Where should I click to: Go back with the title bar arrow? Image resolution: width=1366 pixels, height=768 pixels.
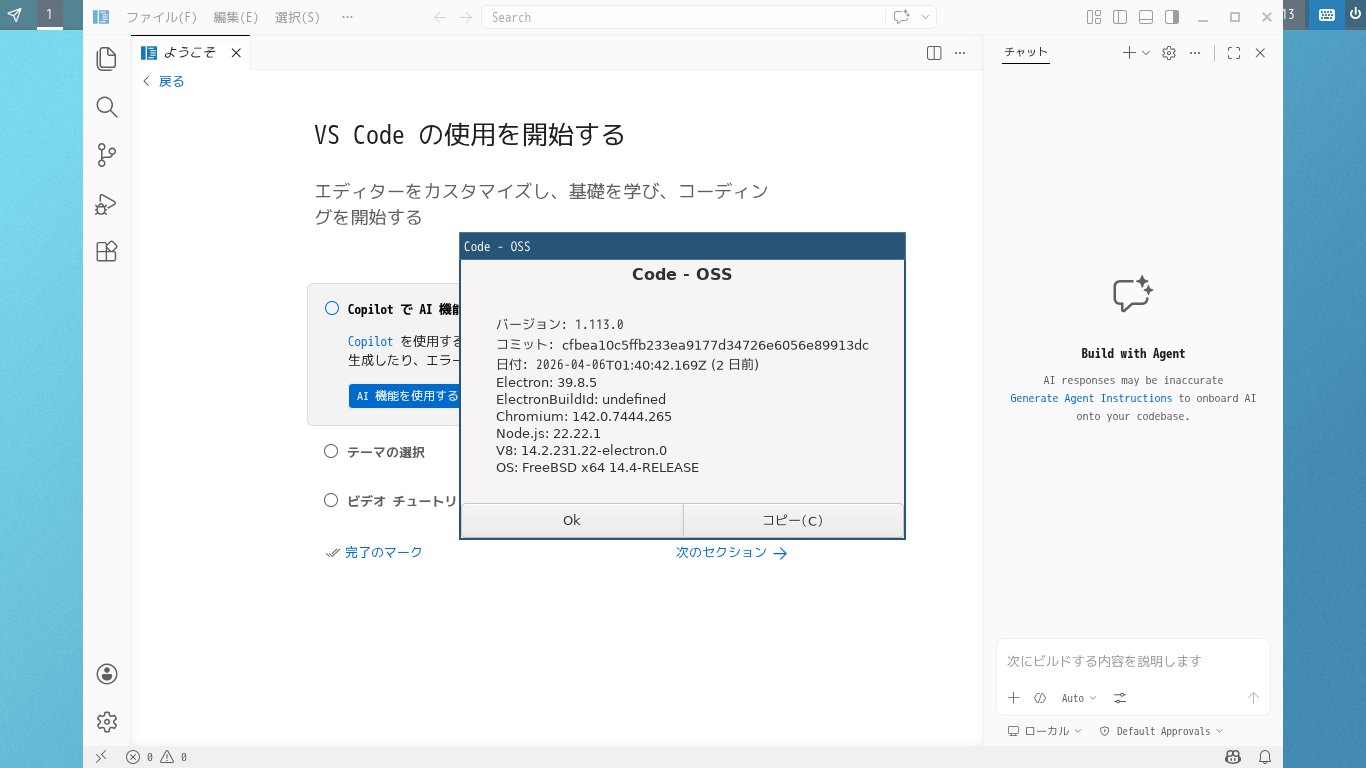(x=440, y=17)
